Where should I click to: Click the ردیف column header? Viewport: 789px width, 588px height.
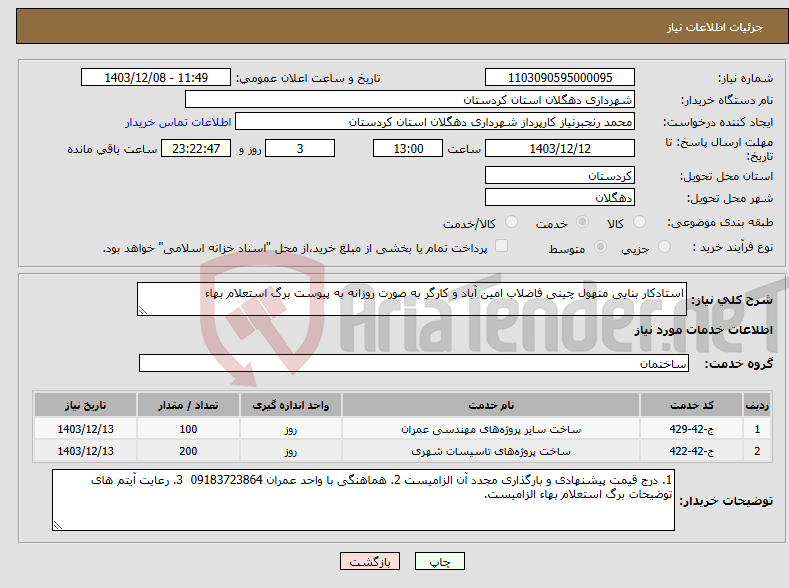757,405
